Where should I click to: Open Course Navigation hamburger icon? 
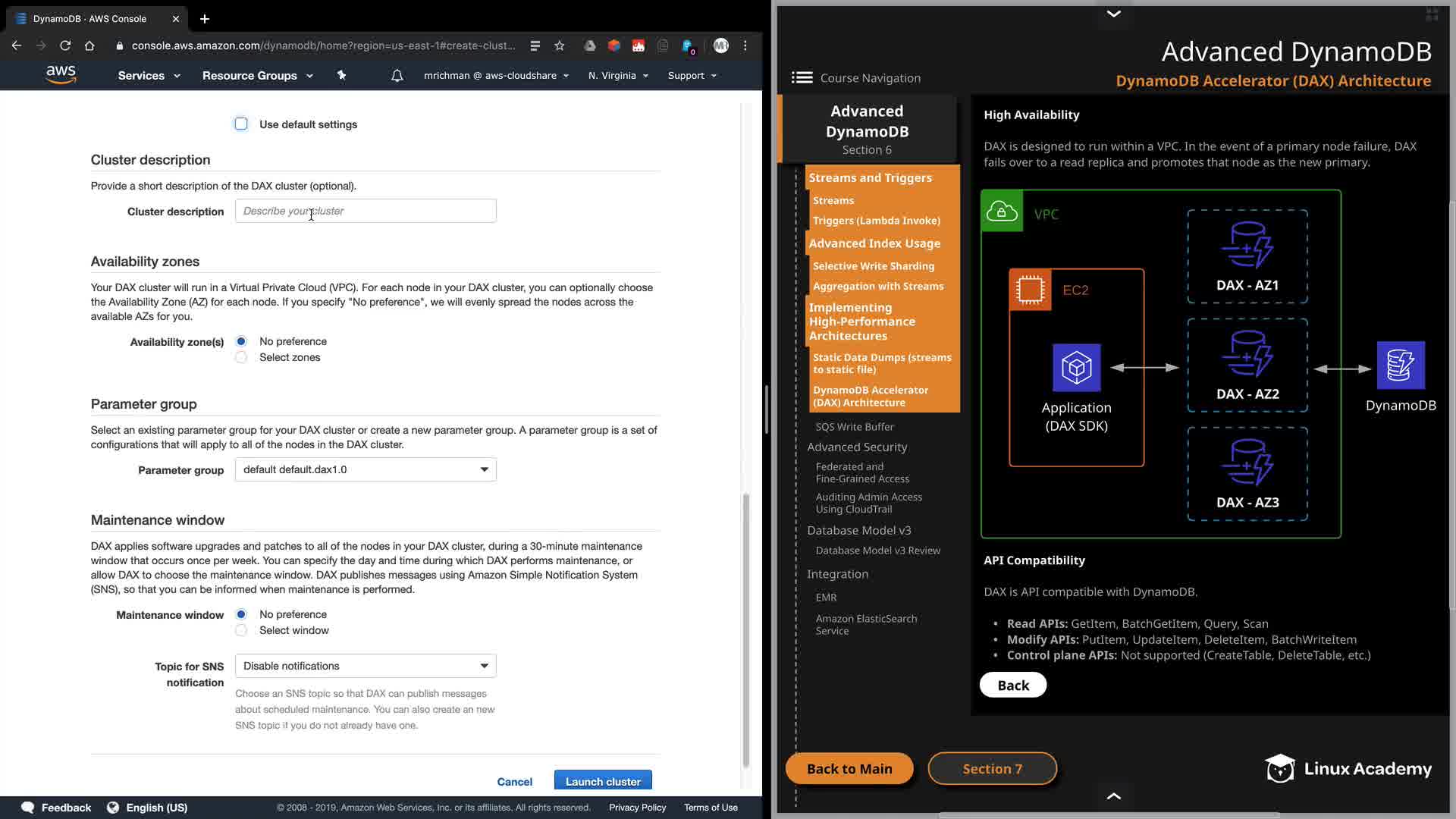coord(802,77)
